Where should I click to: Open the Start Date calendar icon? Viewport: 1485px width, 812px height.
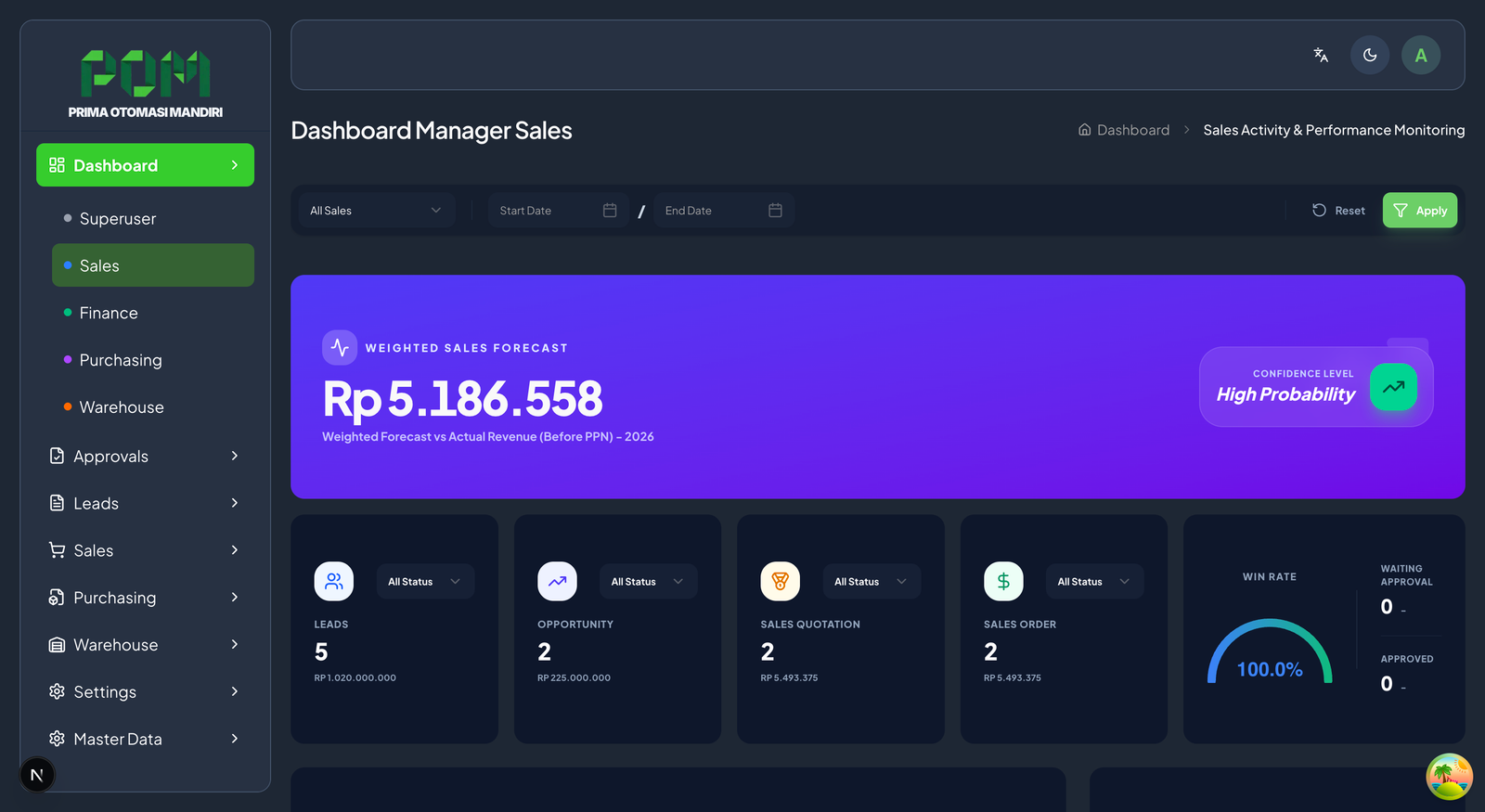(610, 211)
